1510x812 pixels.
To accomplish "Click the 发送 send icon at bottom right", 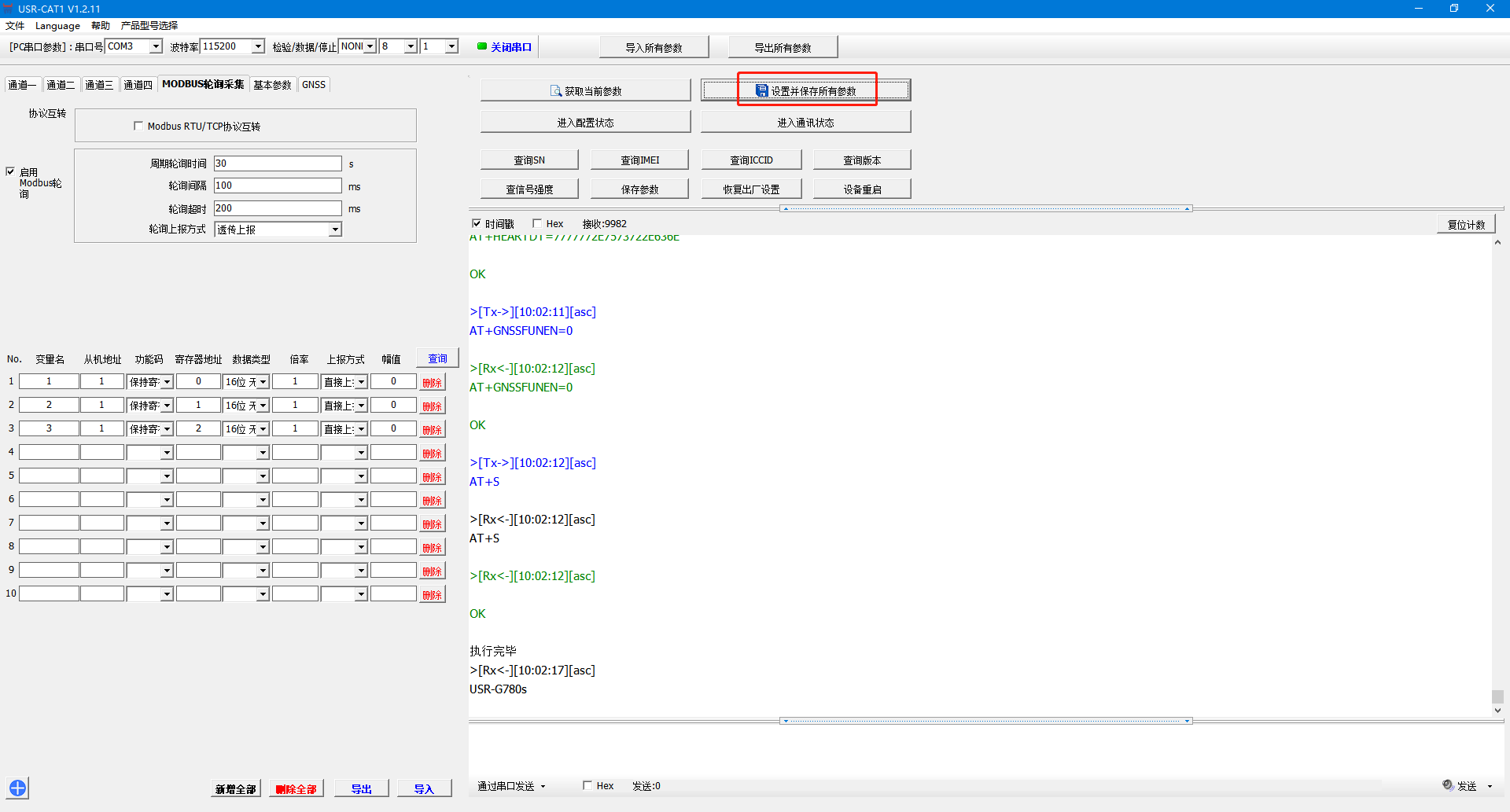I will click(1448, 785).
